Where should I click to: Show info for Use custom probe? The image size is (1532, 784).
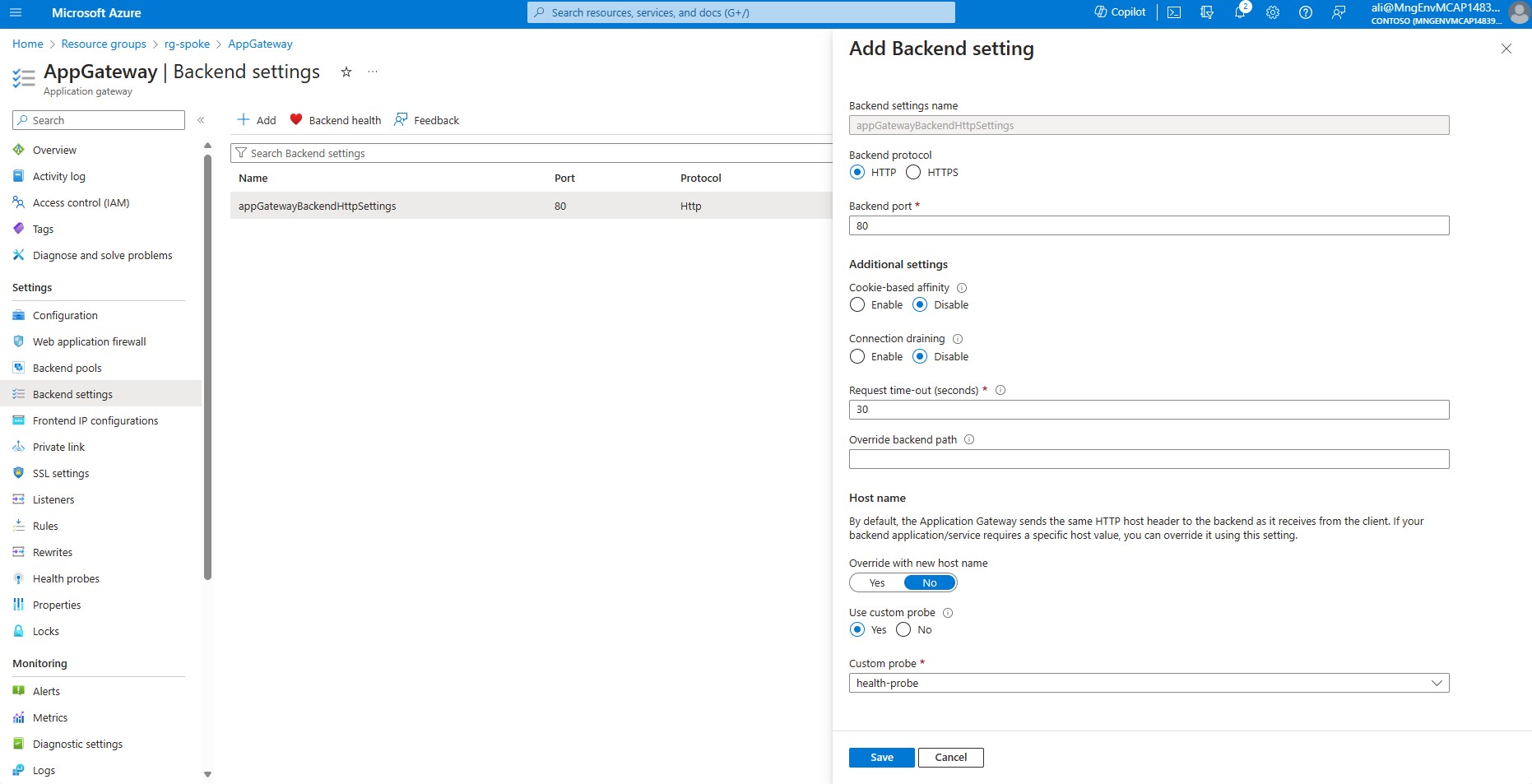pyautogui.click(x=948, y=613)
